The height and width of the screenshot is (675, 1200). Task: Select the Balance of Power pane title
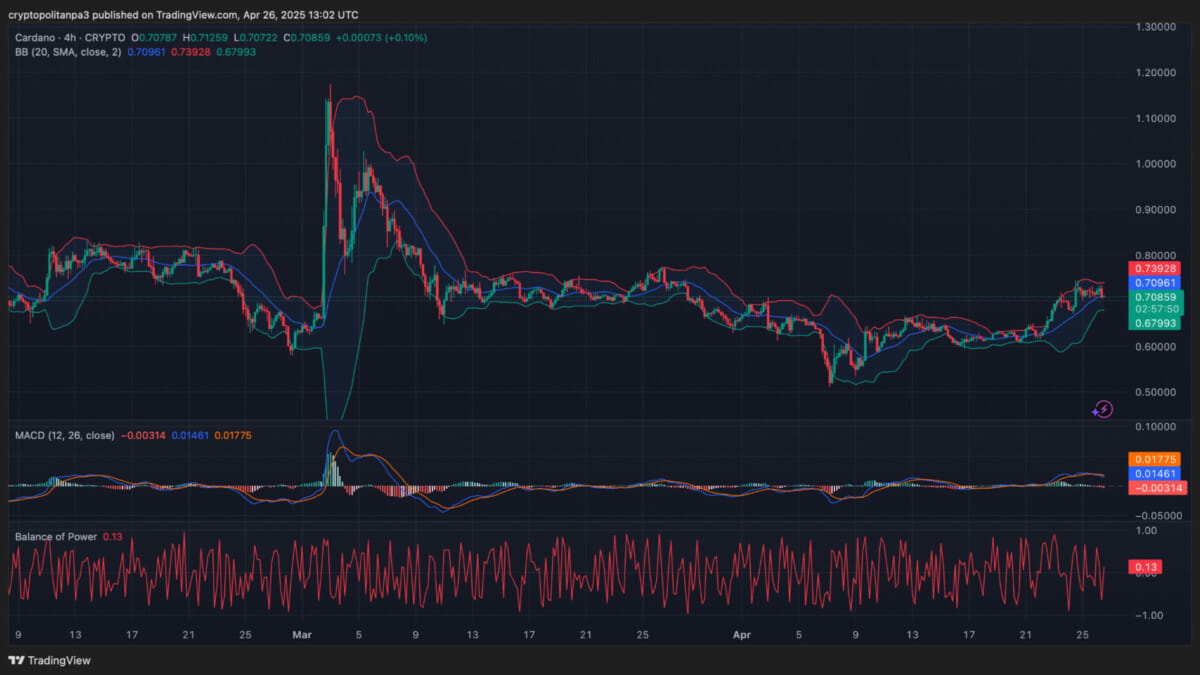pos(58,536)
